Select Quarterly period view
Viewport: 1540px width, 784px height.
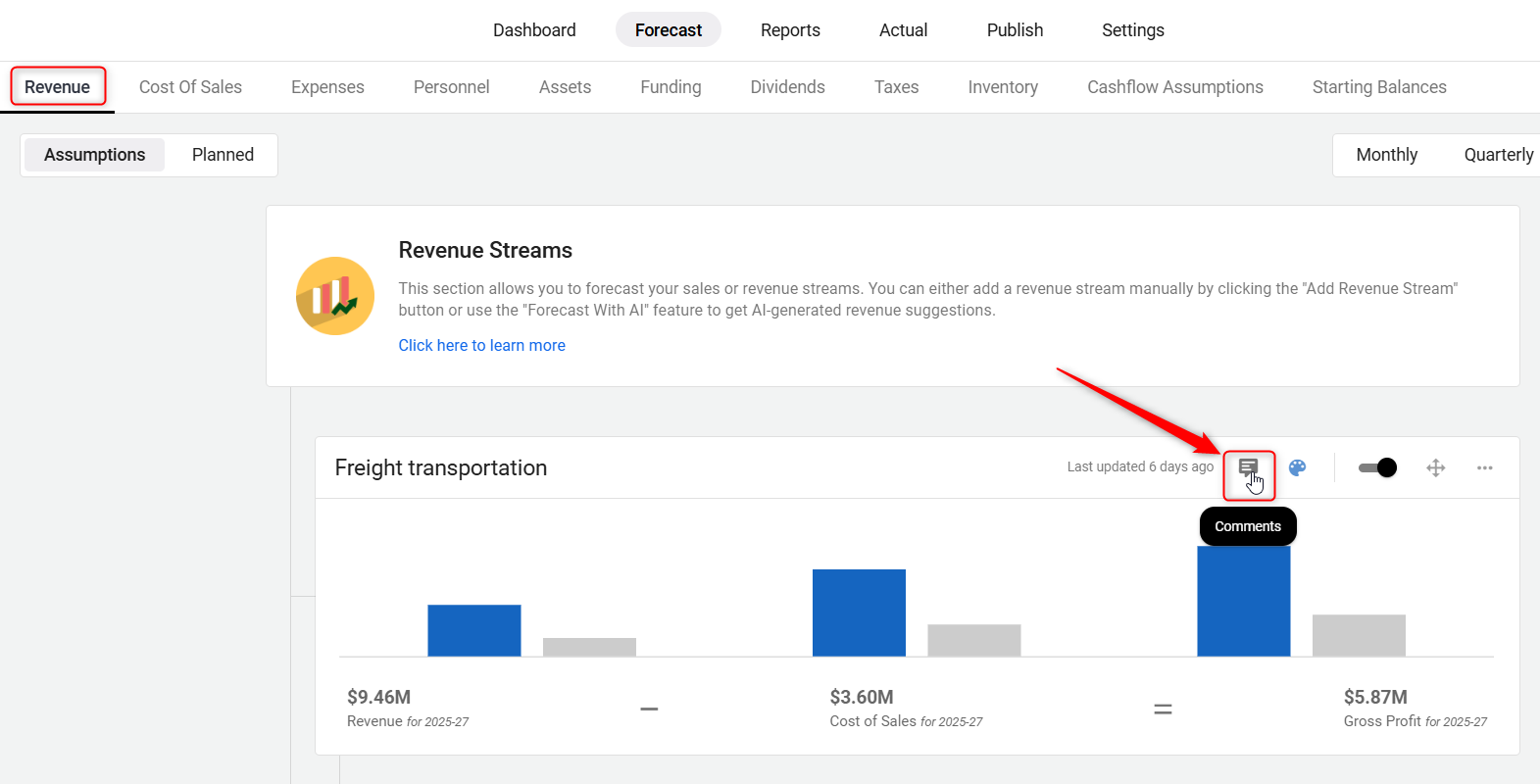pos(1498,155)
